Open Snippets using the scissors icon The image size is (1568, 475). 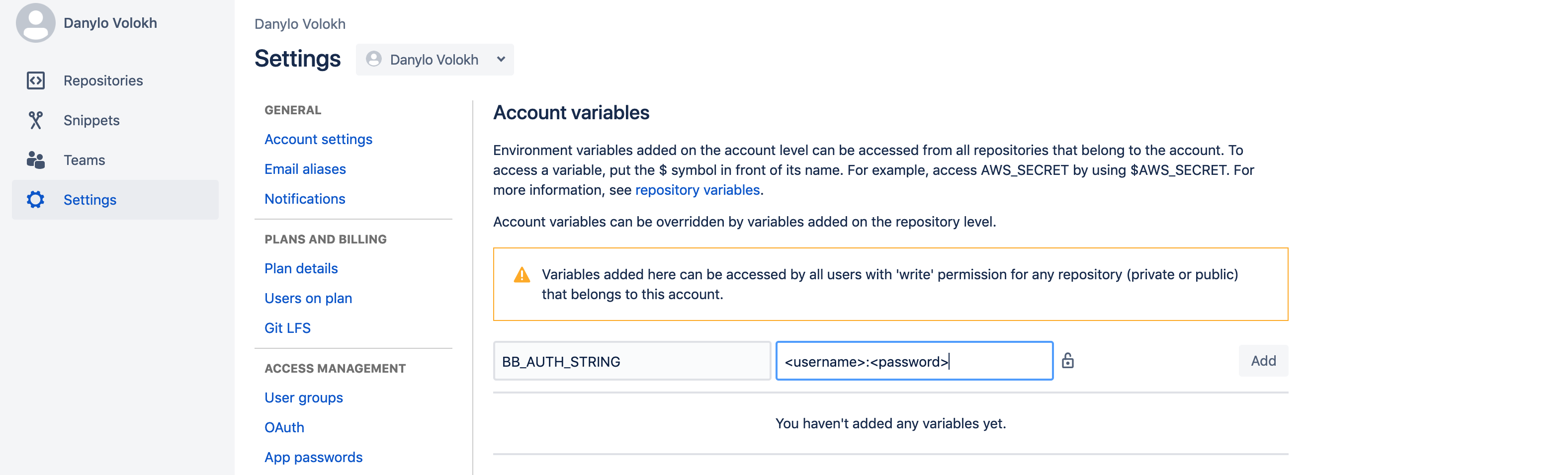click(36, 120)
